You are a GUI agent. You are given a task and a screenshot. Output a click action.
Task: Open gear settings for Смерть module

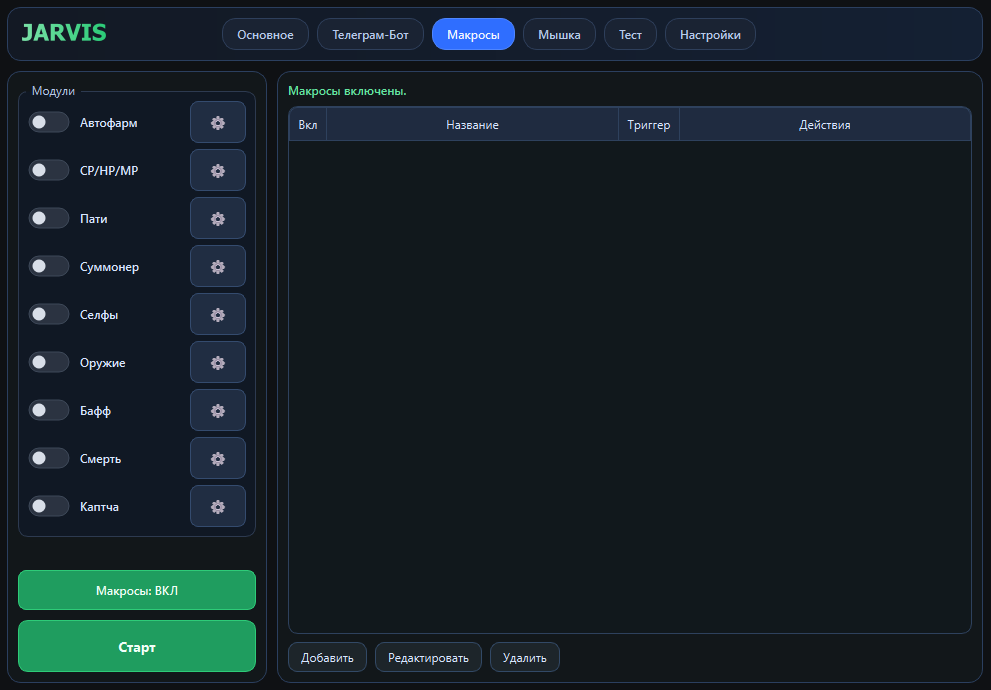pyautogui.click(x=218, y=459)
